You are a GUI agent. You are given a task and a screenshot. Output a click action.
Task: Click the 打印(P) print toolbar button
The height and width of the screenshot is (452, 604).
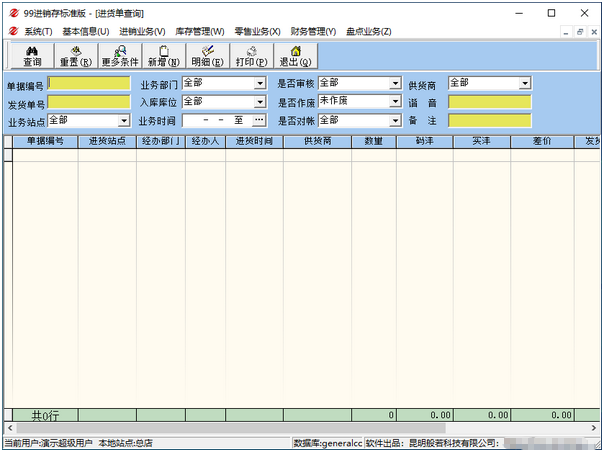tap(252, 56)
